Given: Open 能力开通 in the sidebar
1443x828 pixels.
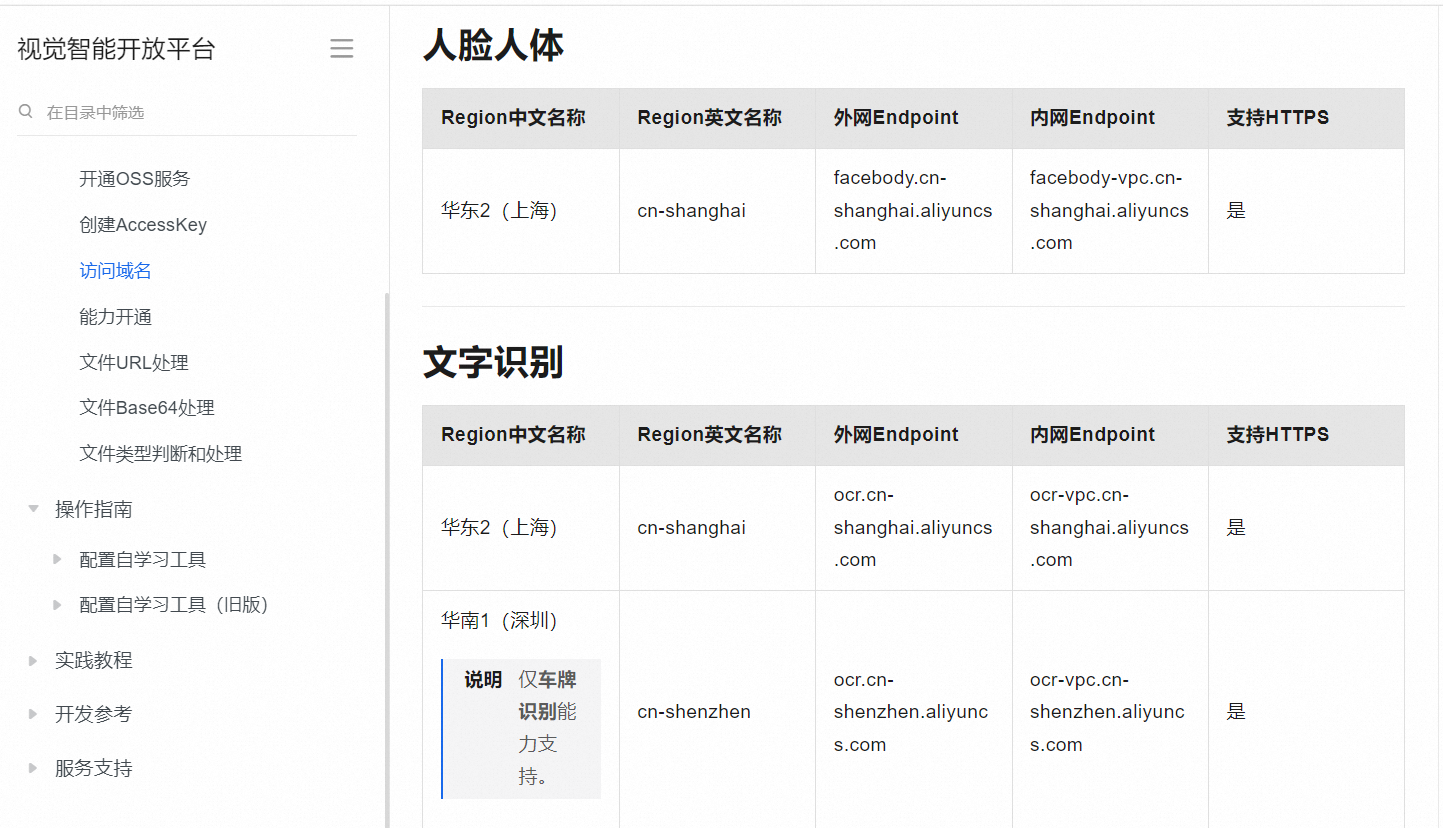Looking at the screenshot, I should [116, 317].
